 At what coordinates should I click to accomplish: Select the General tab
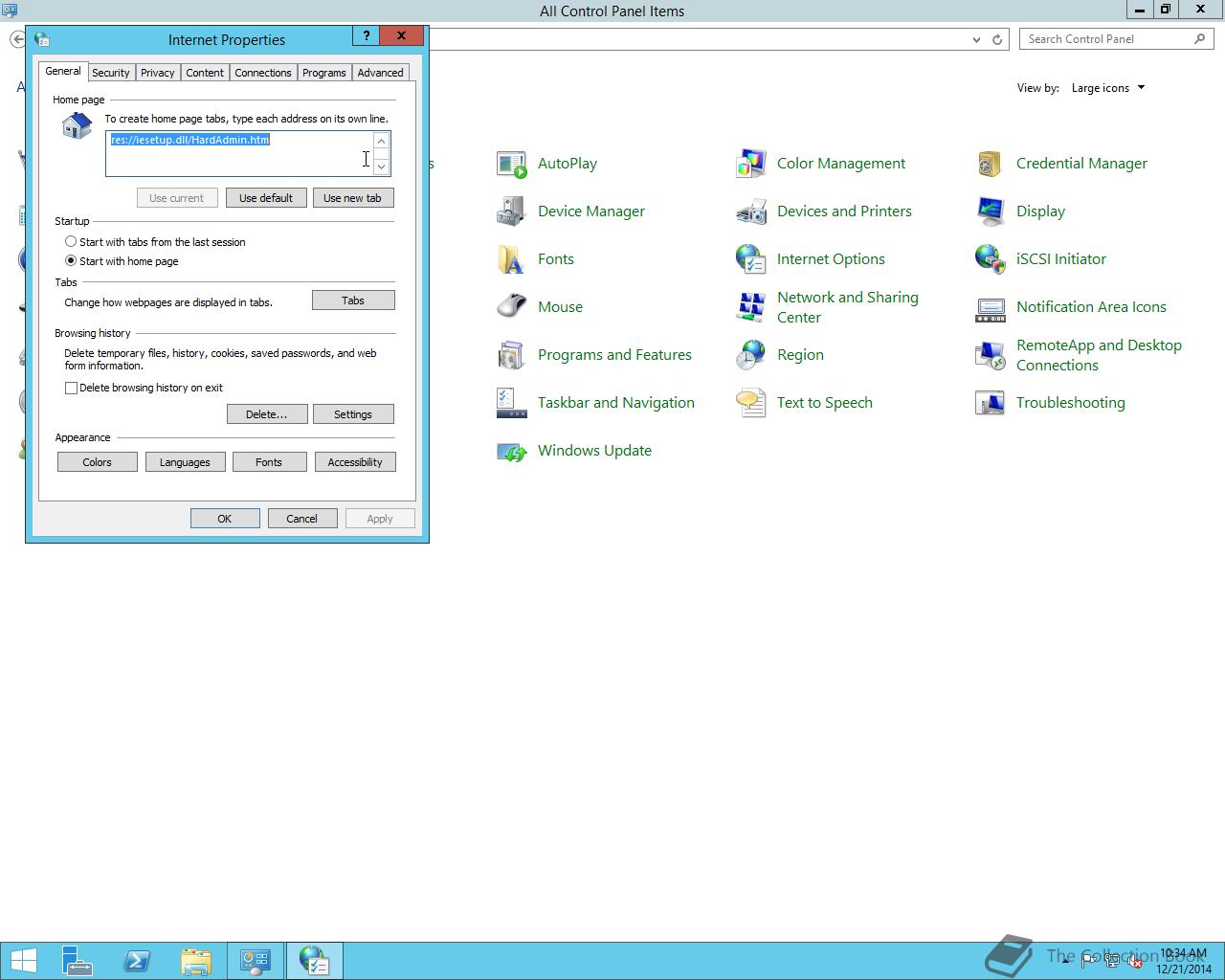tap(63, 71)
